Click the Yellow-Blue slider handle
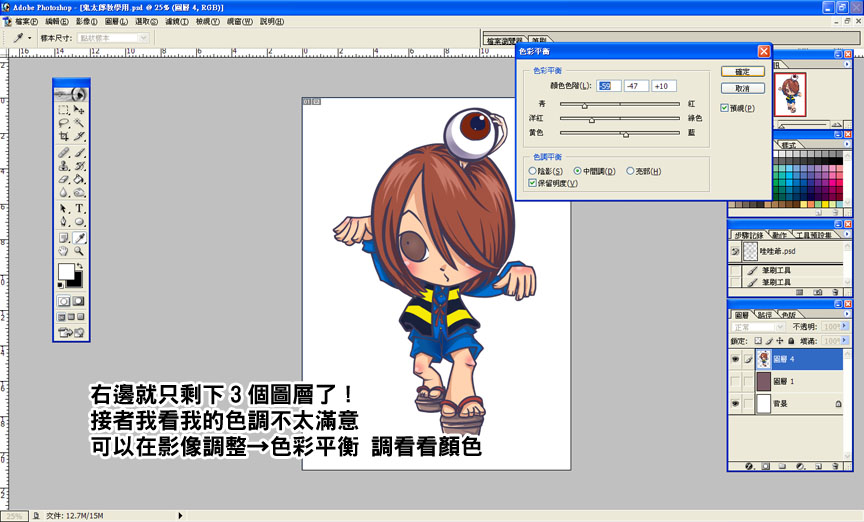Image resolution: width=864 pixels, height=522 pixels. [x=625, y=134]
